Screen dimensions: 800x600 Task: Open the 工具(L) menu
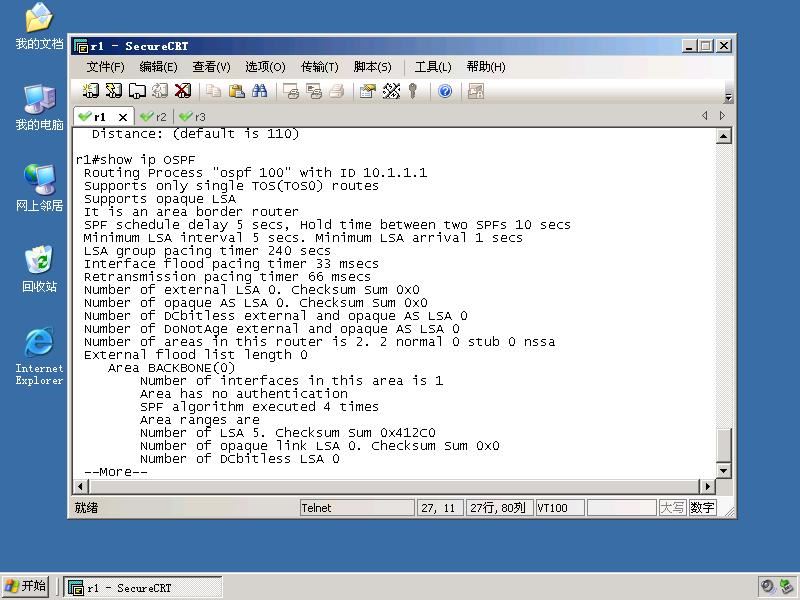click(x=433, y=67)
